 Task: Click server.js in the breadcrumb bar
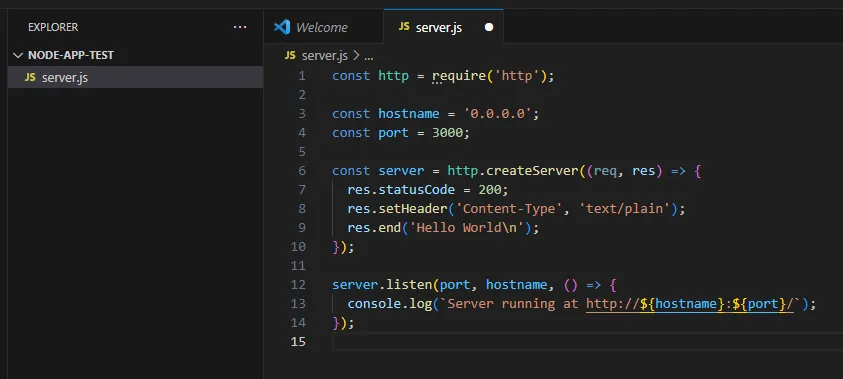(x=325, y=56)
